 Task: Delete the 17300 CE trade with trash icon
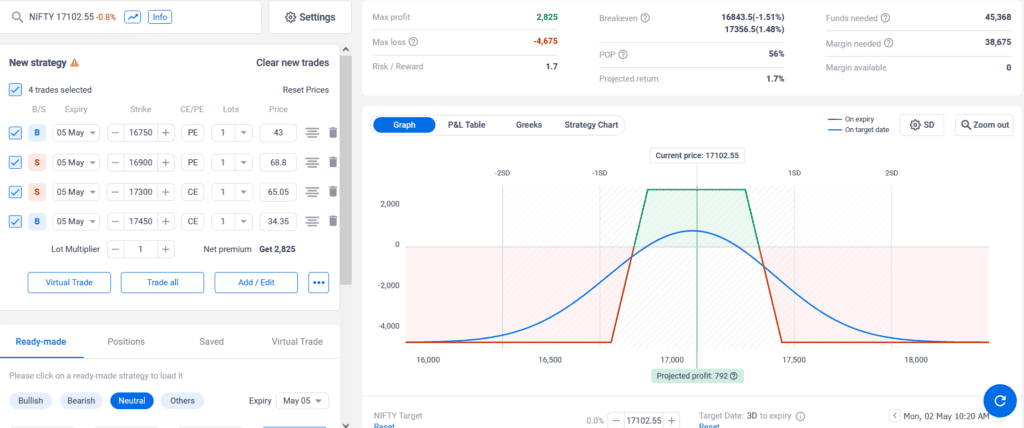click(333, 191)
